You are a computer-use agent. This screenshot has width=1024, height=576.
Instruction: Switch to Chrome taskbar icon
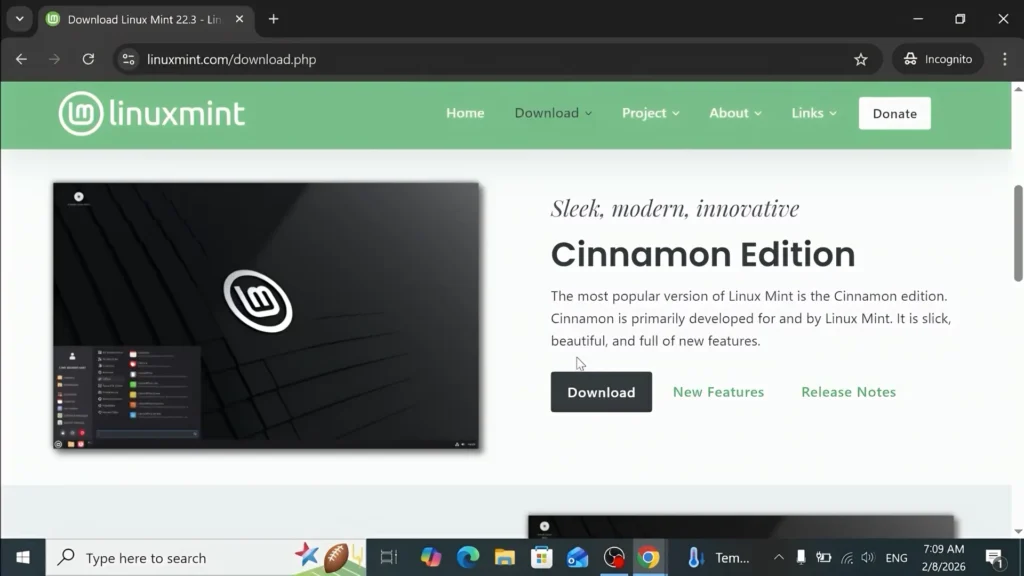(x=648, y=558)
